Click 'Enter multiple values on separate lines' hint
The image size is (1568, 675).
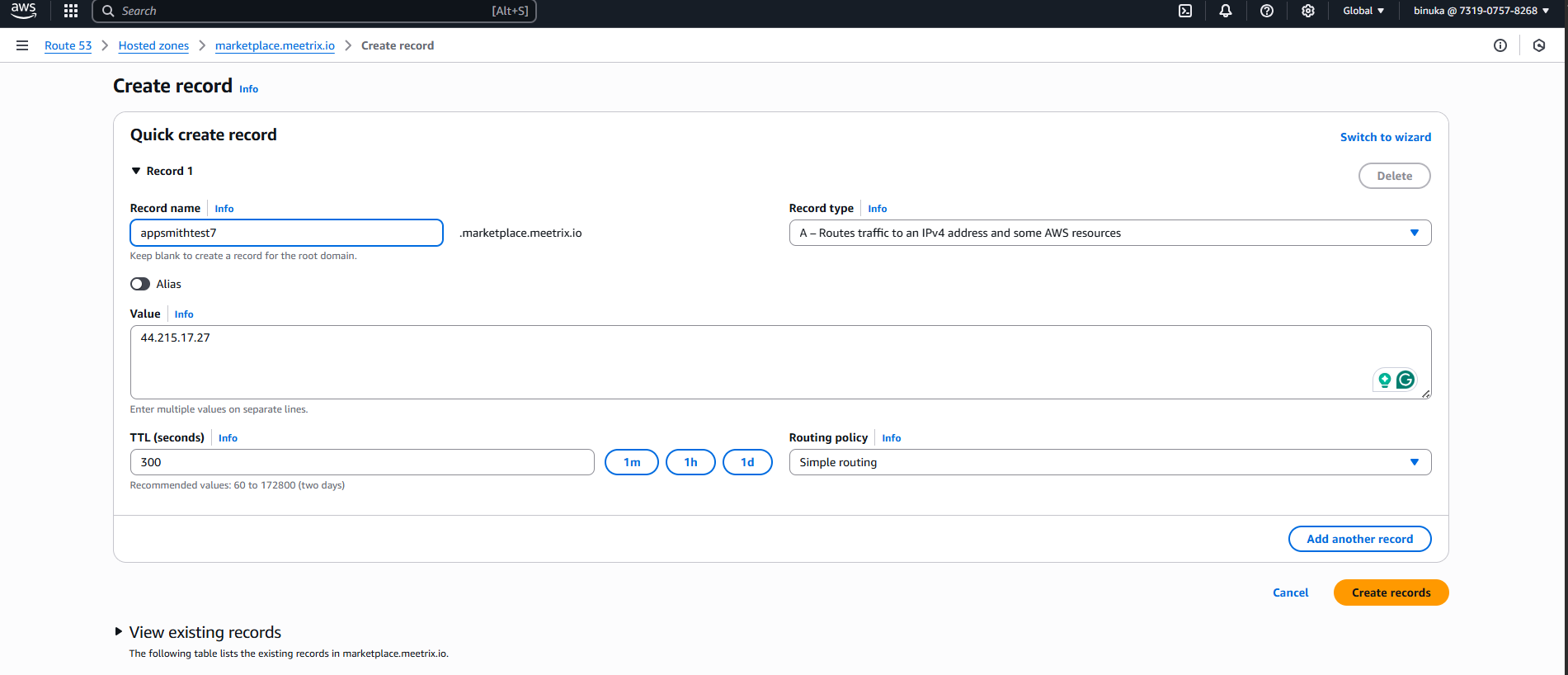(x=219, y=409)
